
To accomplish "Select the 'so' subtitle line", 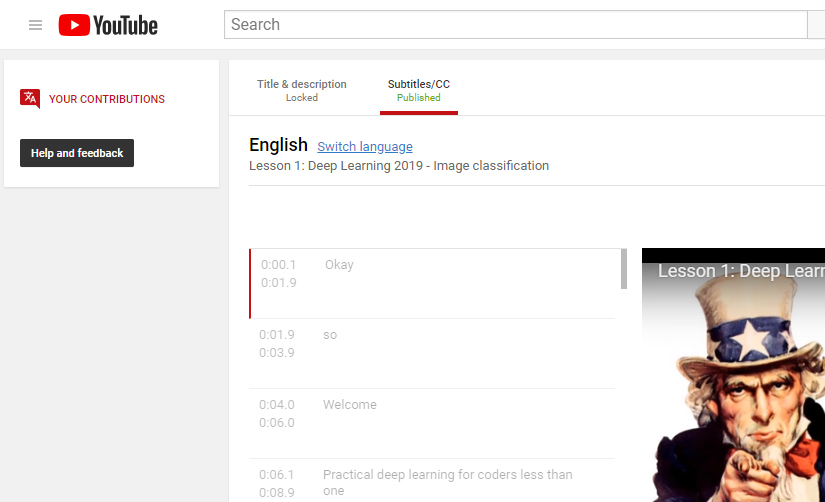I will coord(432,354).
